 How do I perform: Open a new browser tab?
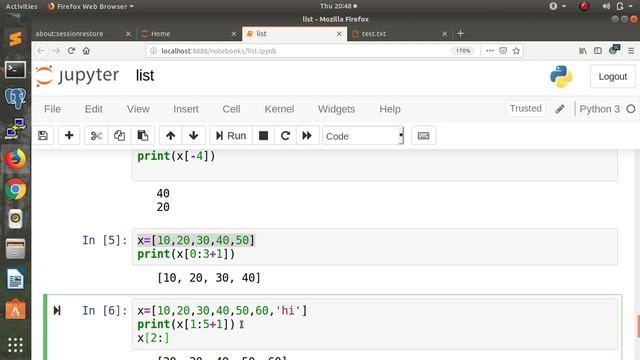[x=460, y=33]
